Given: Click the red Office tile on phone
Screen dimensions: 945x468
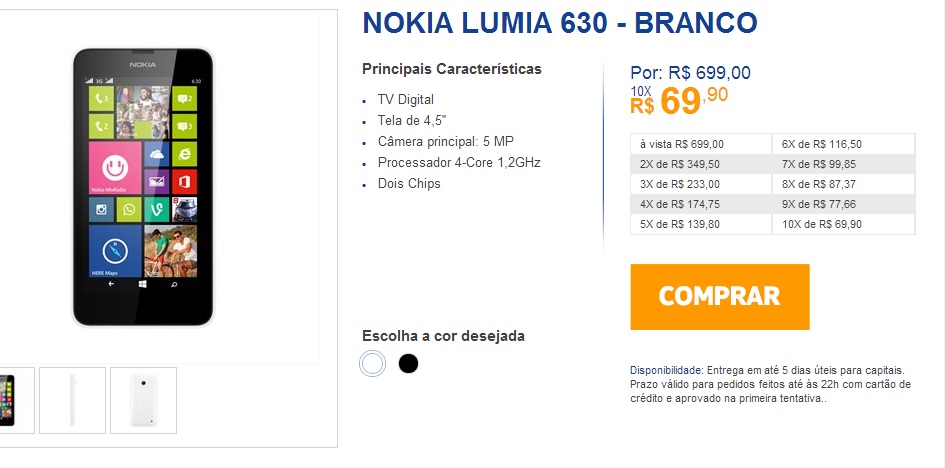Looking at the screenshot, I should pyautogui.click(x=183, y=181).
